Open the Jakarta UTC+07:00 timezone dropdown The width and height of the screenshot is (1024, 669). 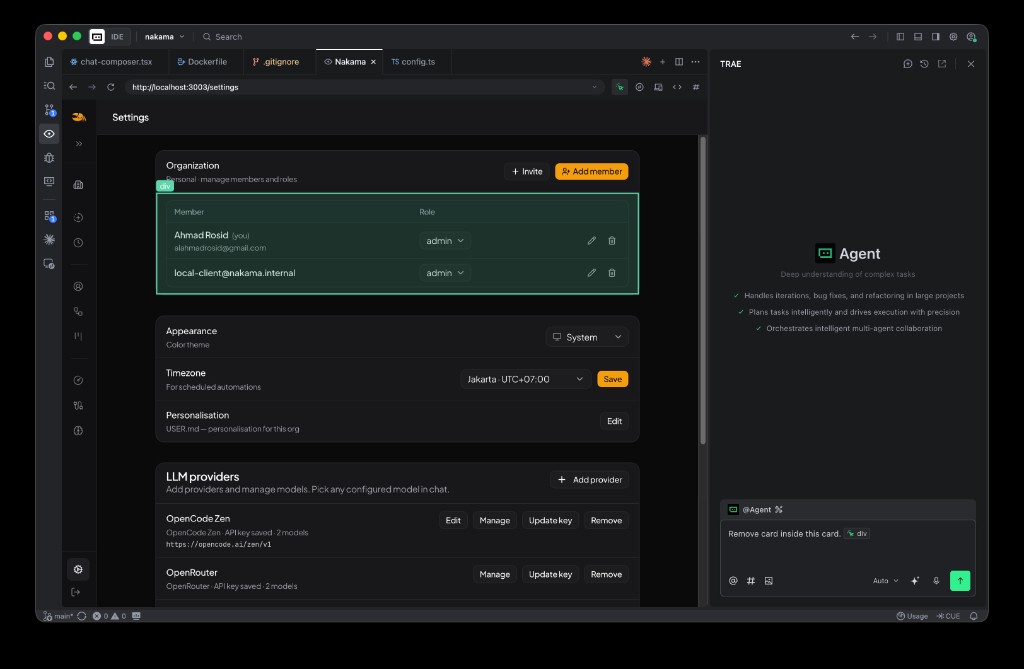point(526,379)
